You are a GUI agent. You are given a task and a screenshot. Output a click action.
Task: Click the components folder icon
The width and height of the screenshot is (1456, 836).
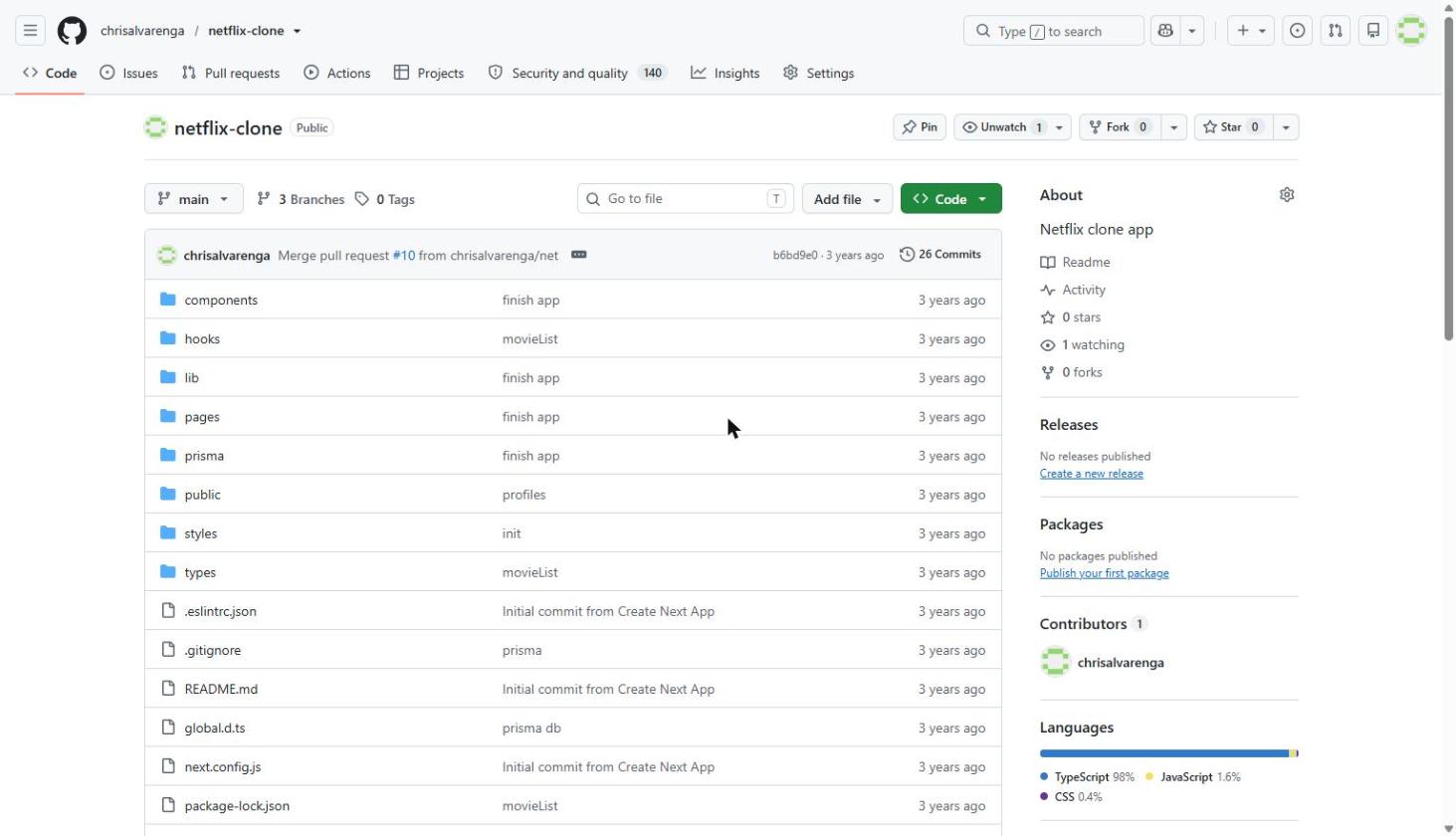point(168,300)
